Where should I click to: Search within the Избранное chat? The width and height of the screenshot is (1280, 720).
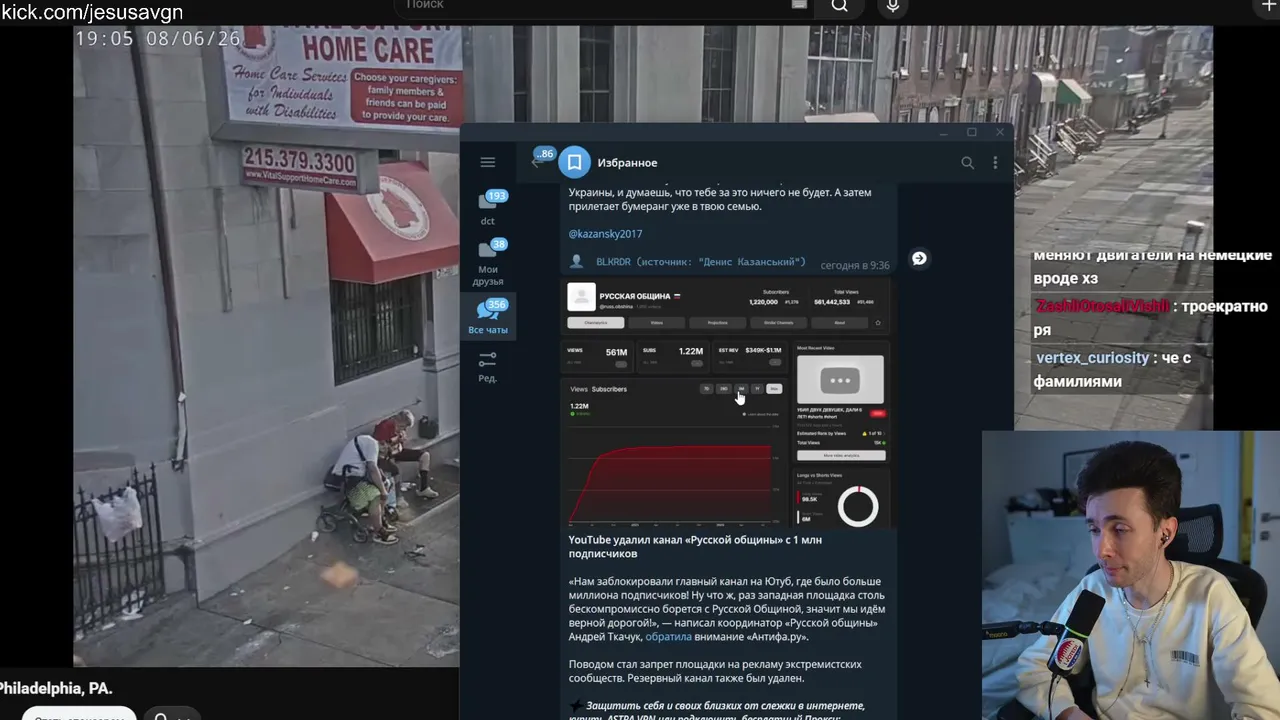[x=967, y=162]
